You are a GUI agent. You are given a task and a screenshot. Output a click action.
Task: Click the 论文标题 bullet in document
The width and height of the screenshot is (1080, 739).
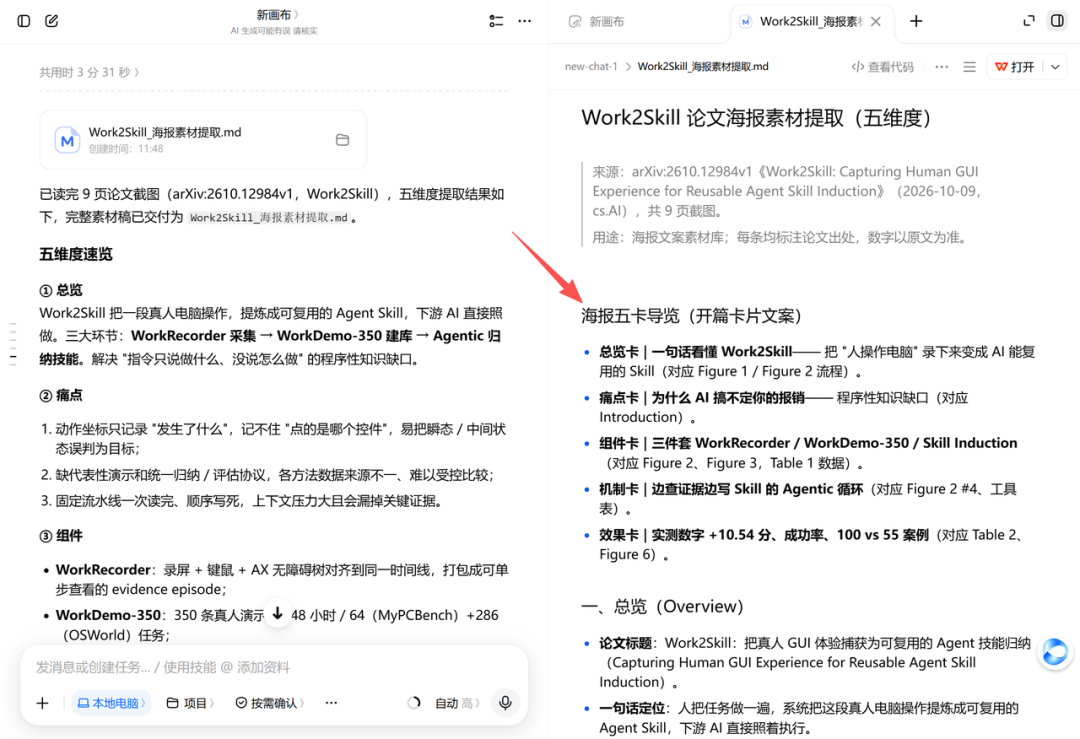[814, 662]
